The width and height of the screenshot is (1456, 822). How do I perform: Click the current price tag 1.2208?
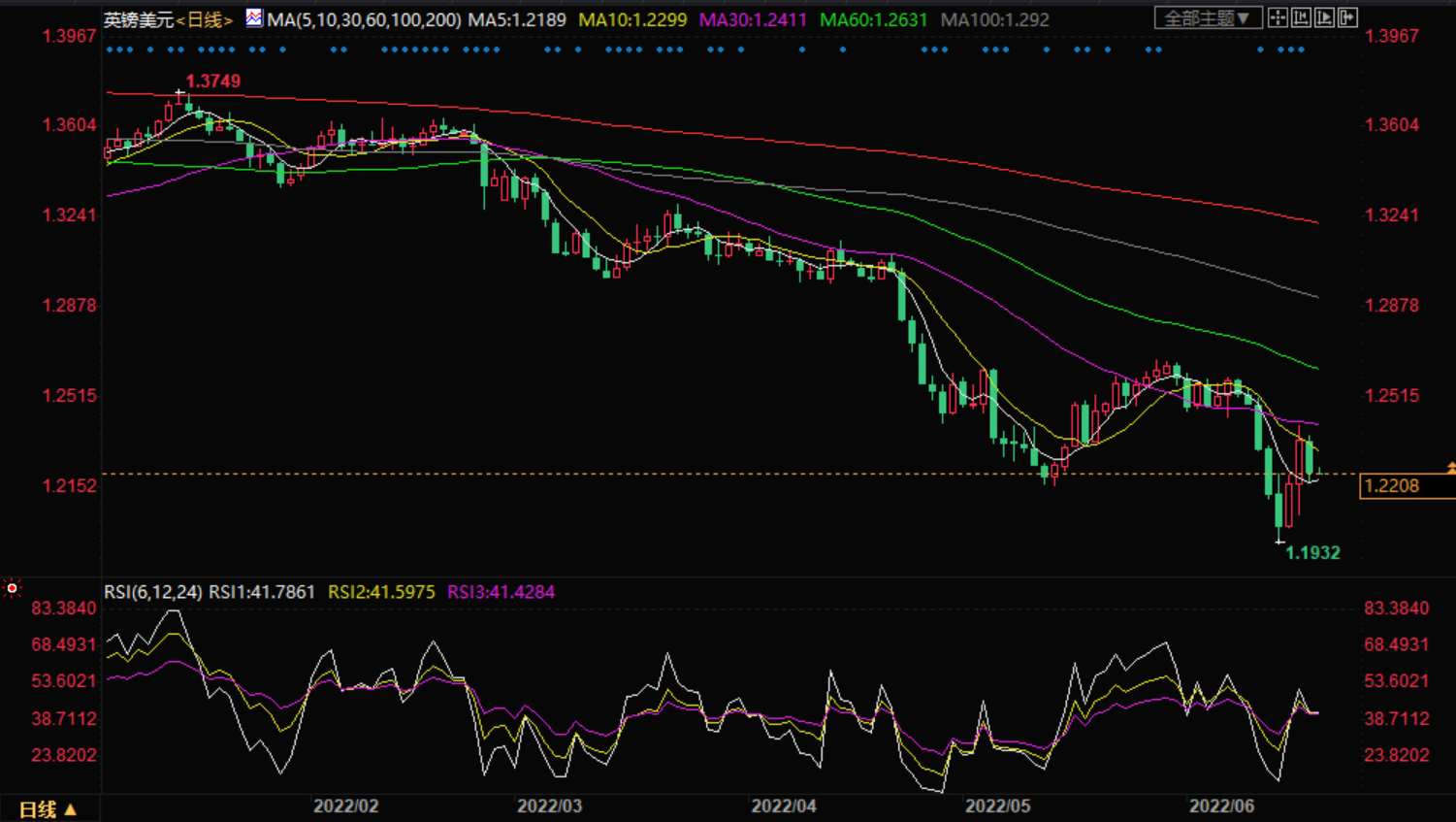(x=1407, y=486)
